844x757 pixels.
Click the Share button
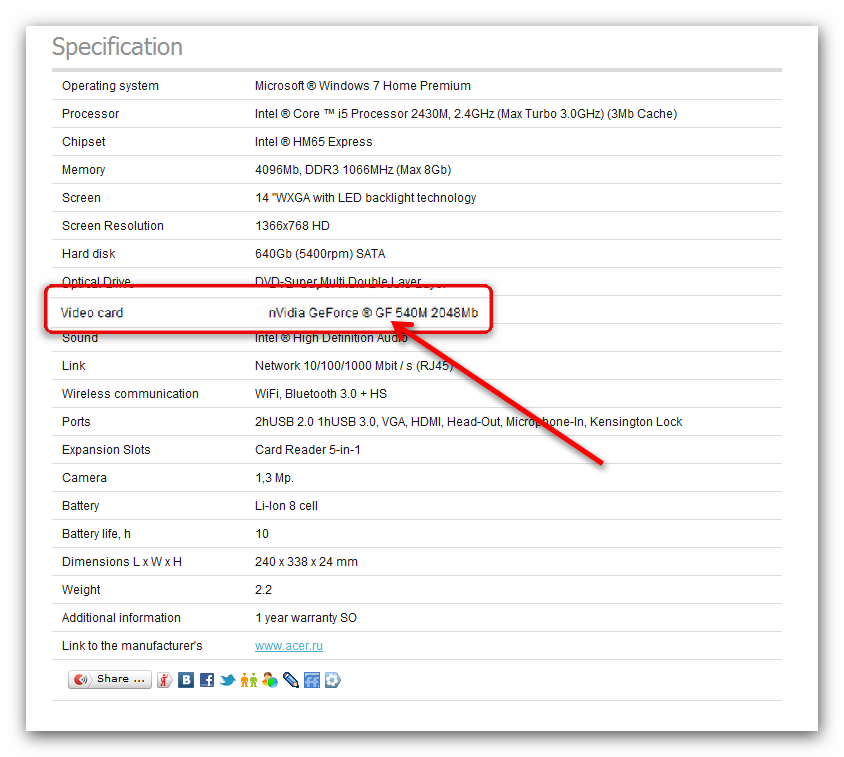tap(110, 679)
